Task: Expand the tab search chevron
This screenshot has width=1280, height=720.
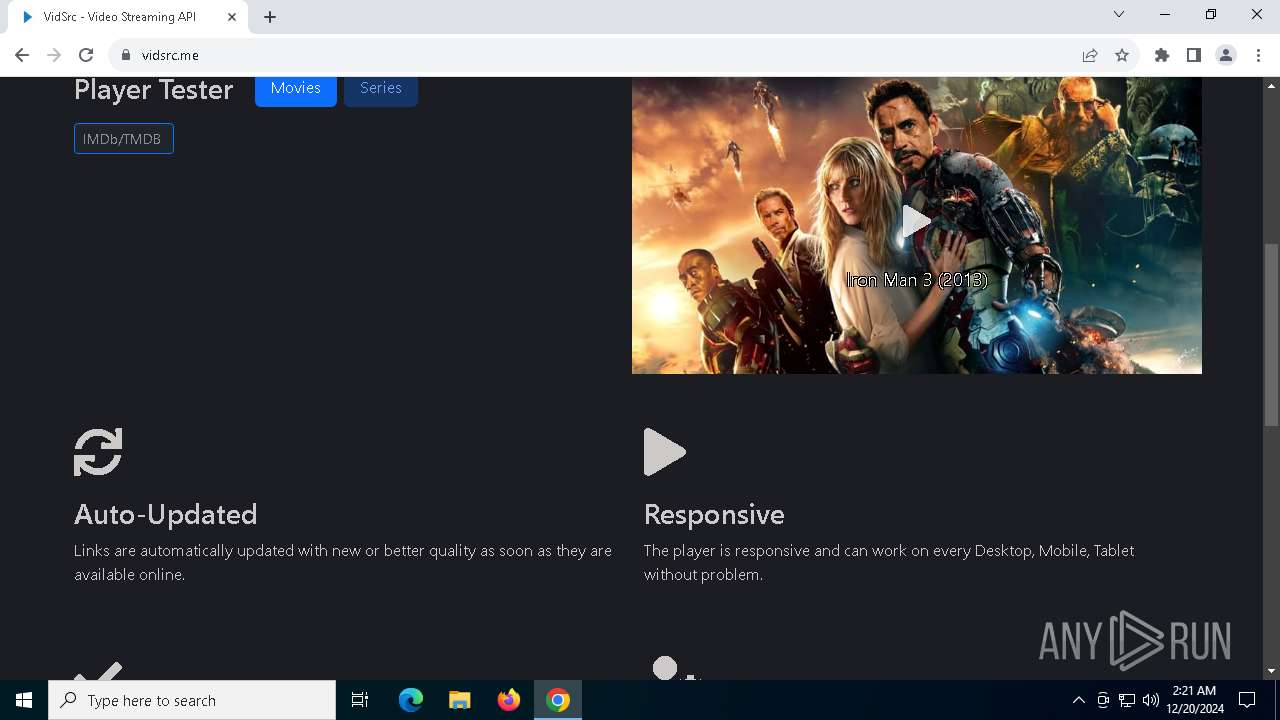Action: pyautogui.click(x=1119, y=15)
